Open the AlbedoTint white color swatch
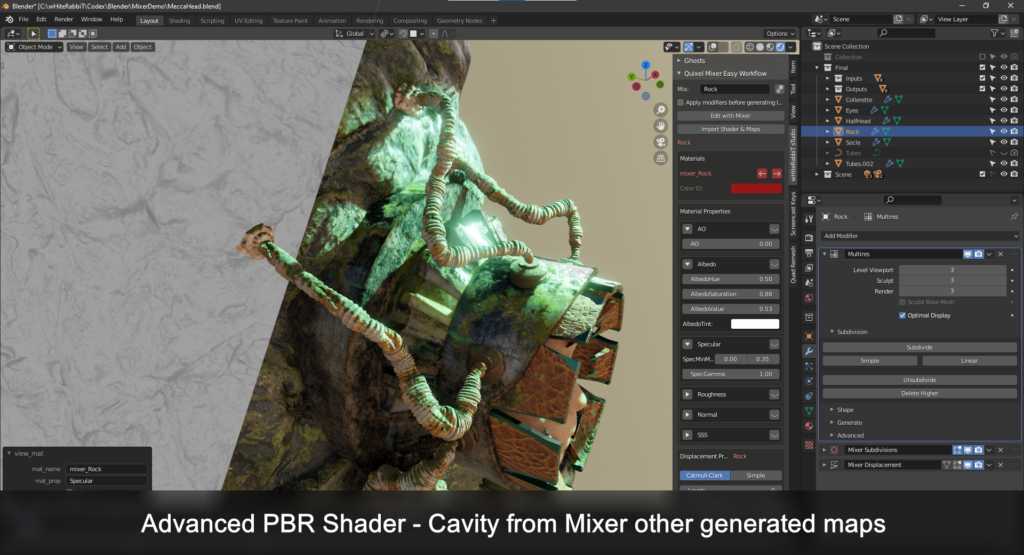 pyautogui.click(x=755, y=324)
